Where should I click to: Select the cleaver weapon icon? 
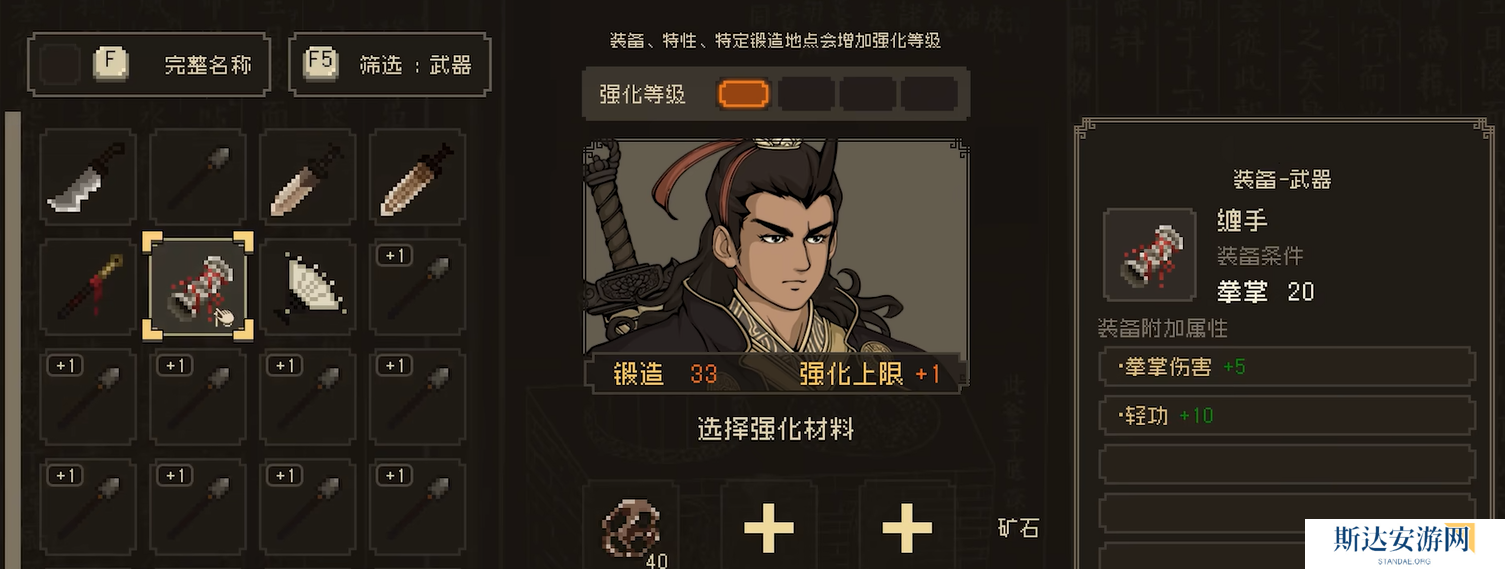click(x=88, y=178)
